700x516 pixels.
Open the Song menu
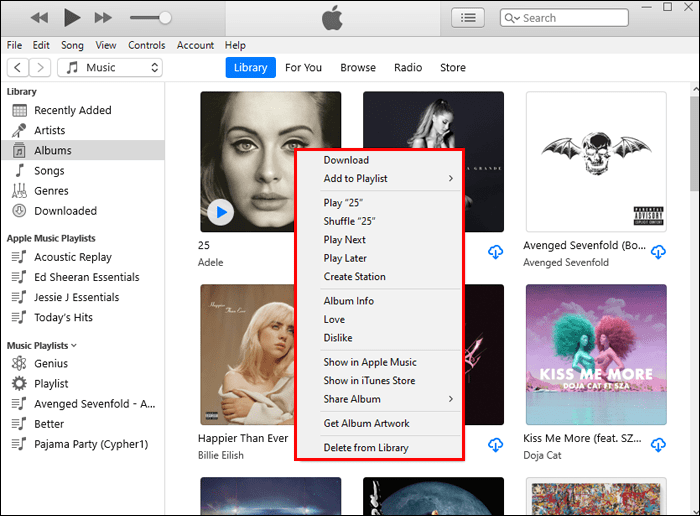[x=72, y=45]
